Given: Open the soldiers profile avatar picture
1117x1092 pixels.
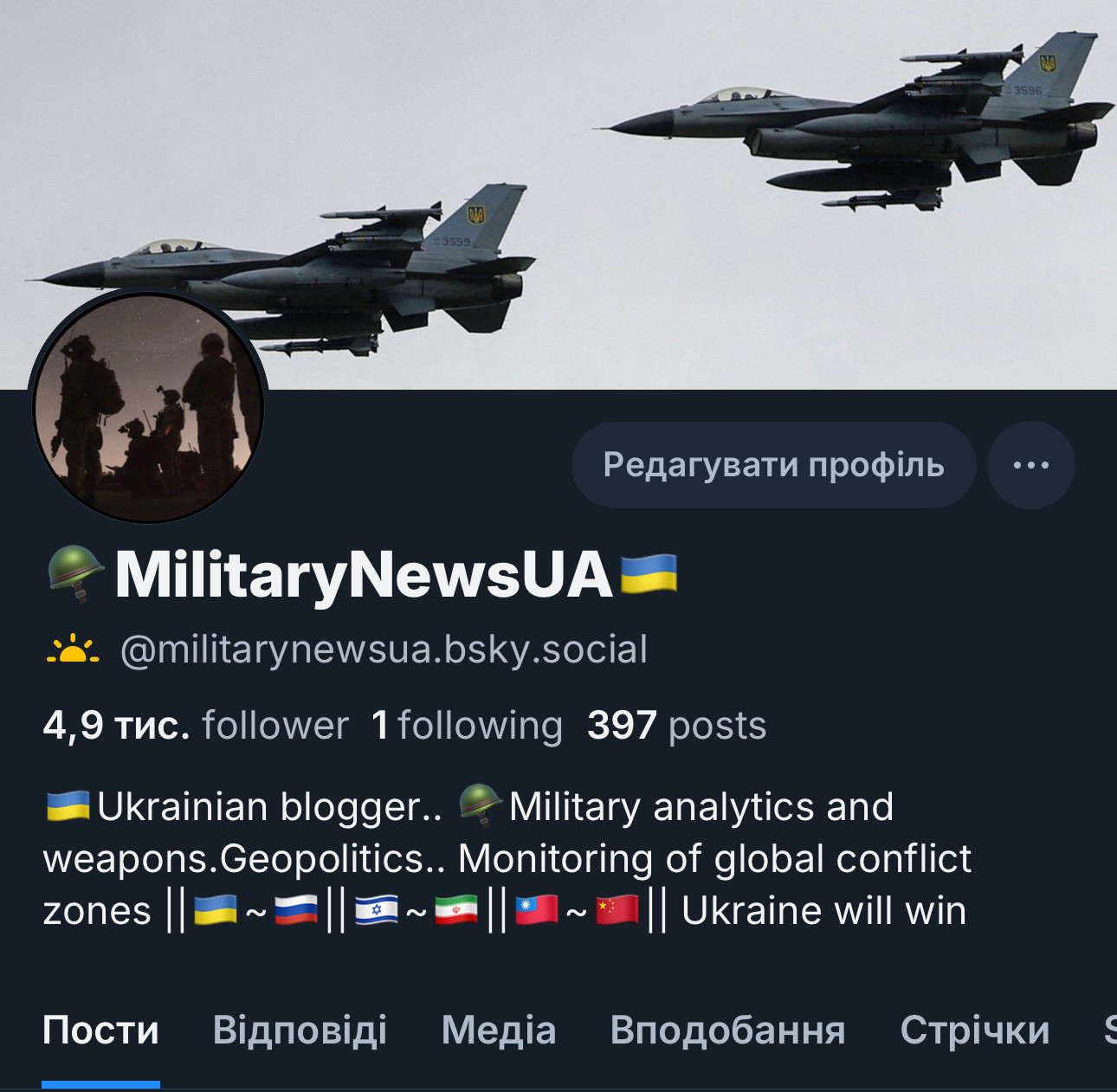Looking at the screenshot, I should (148, 408).
